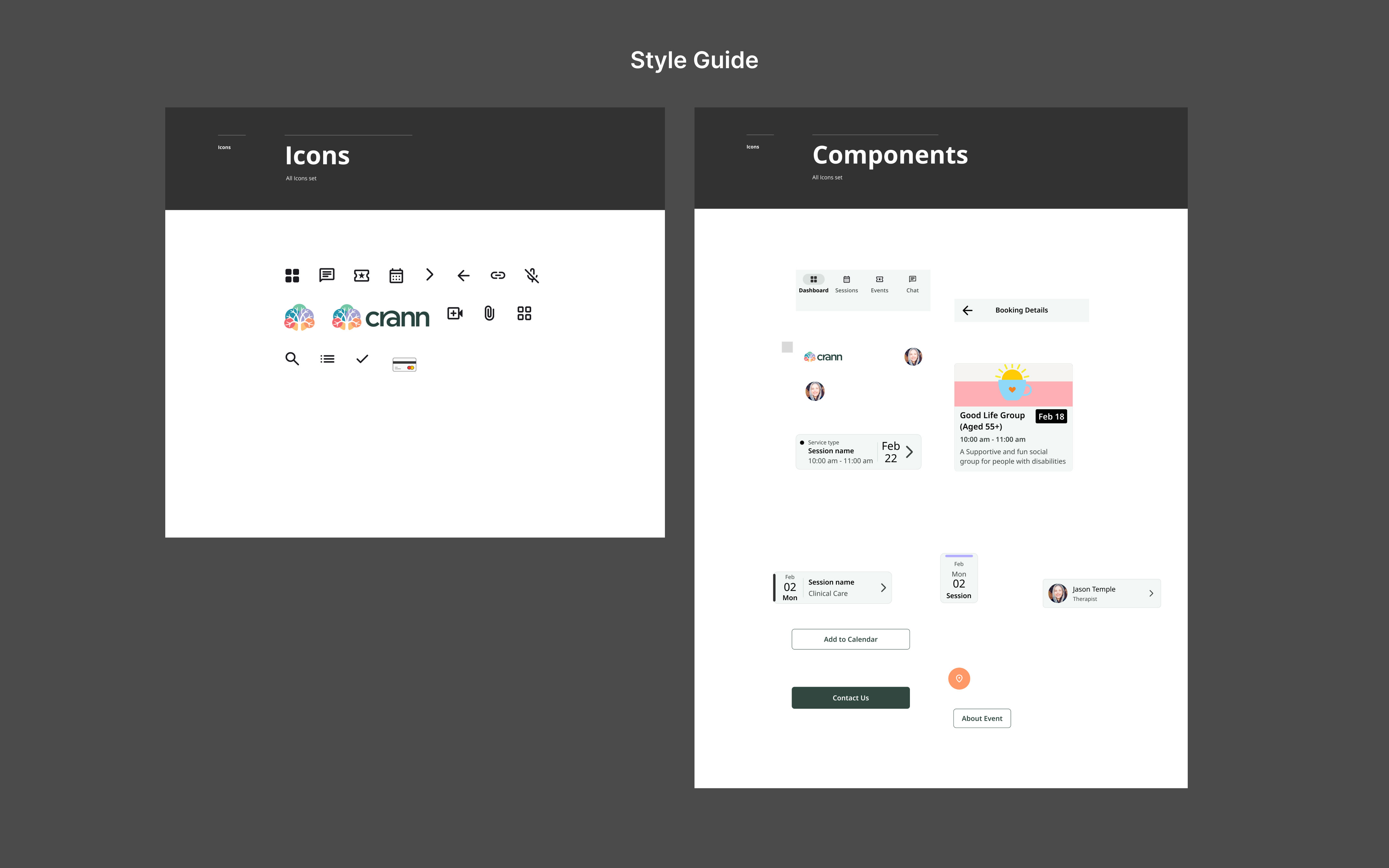1389x868 pixels.
Task: Click the outlined grid squares icon
Action: click(524, 313)
